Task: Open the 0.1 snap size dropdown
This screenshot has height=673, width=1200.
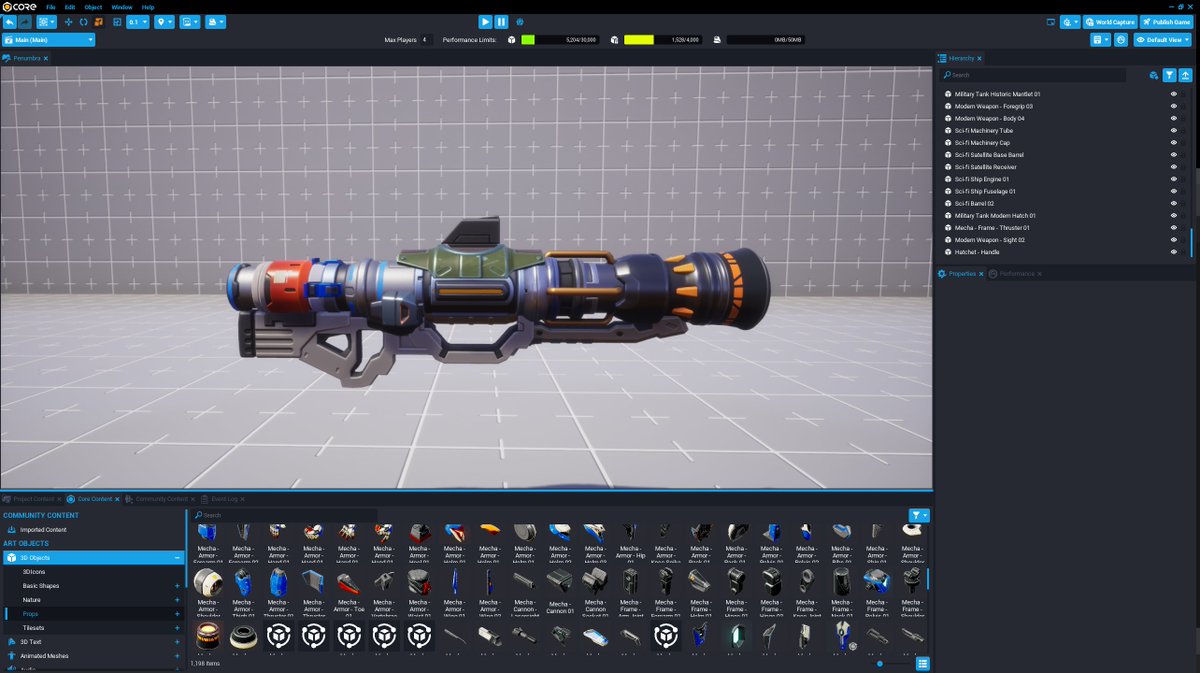Action: (x=138, y=21)
